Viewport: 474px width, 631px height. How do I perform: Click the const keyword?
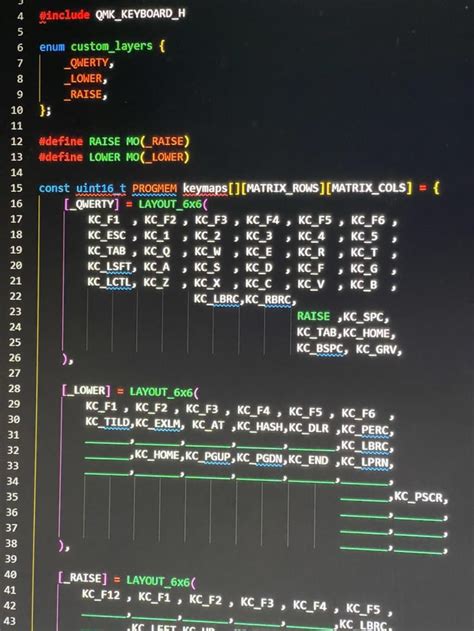pyautogui.click(x=54, y=188)
